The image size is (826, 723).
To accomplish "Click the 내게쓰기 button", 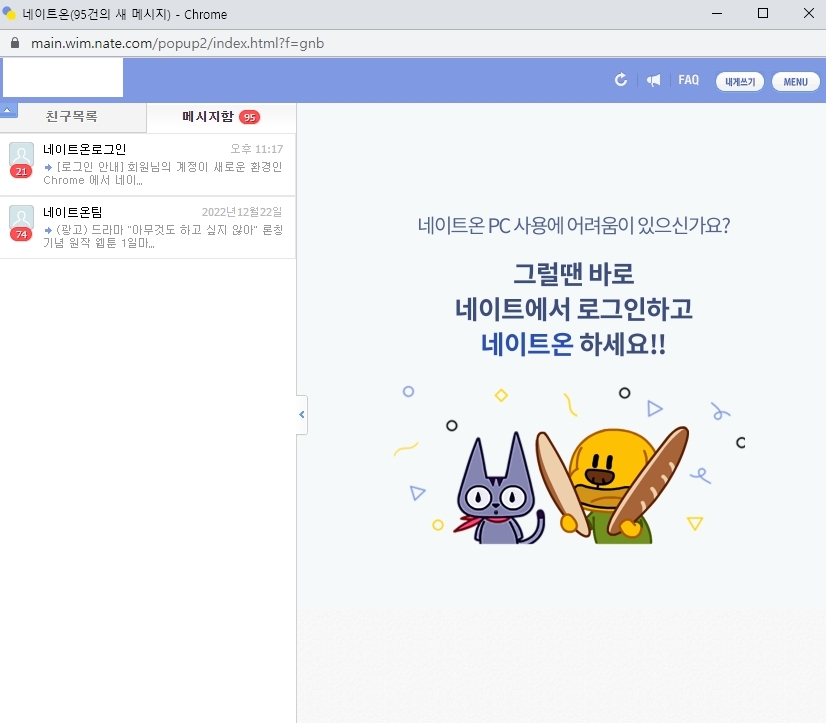I will 739,81.
